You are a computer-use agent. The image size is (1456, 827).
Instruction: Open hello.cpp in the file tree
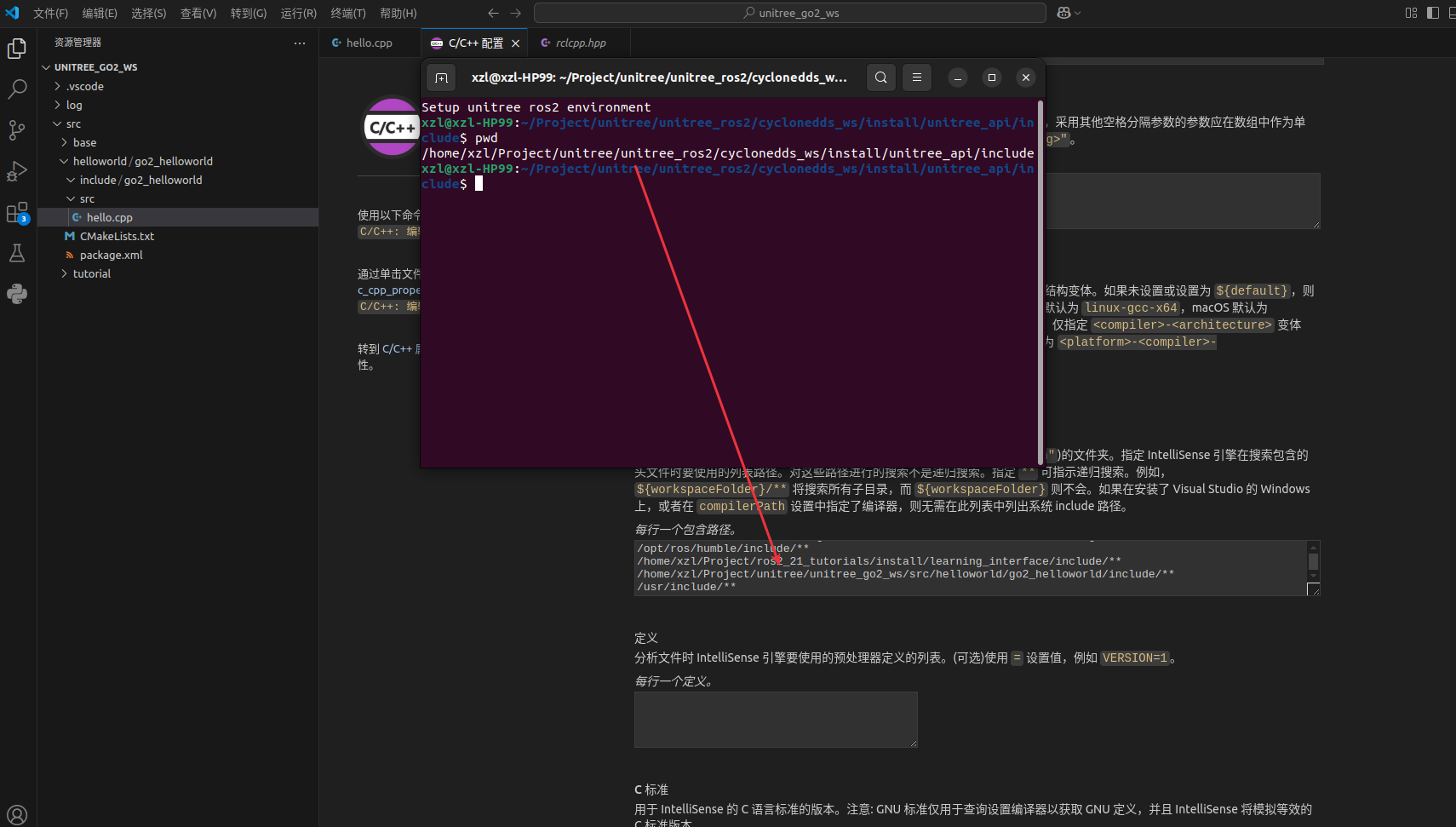[178, 217]
